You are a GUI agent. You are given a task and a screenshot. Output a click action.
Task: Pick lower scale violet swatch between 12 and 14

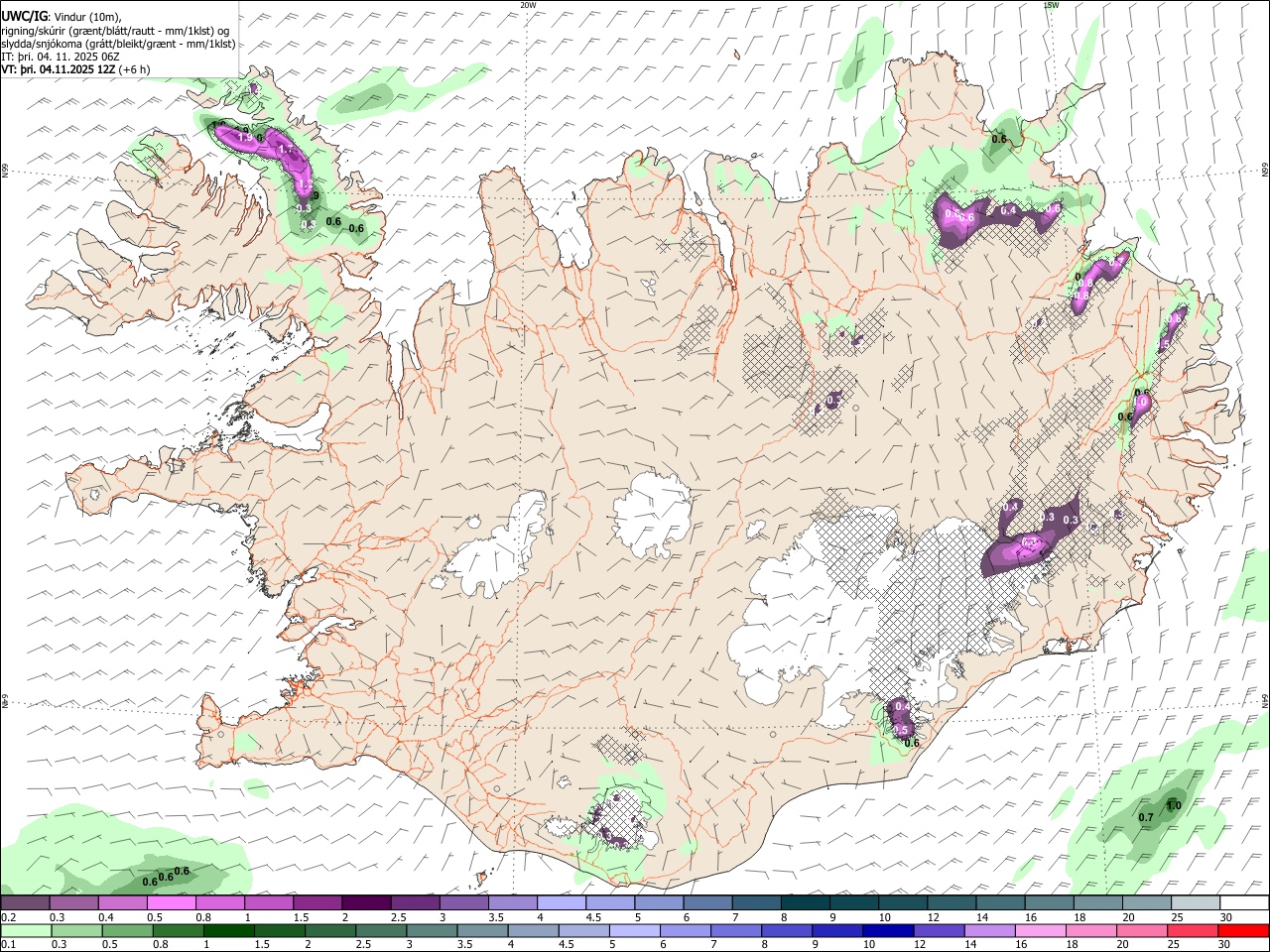(x=939, y=930)
